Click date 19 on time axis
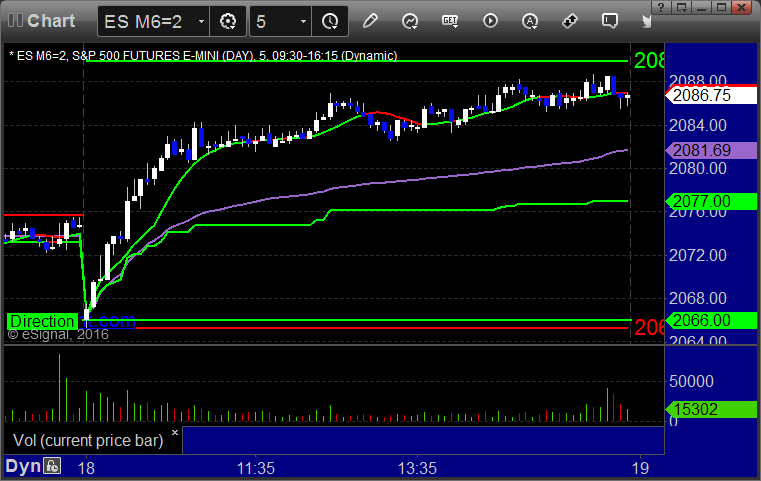761x481 pixels. 640,468
